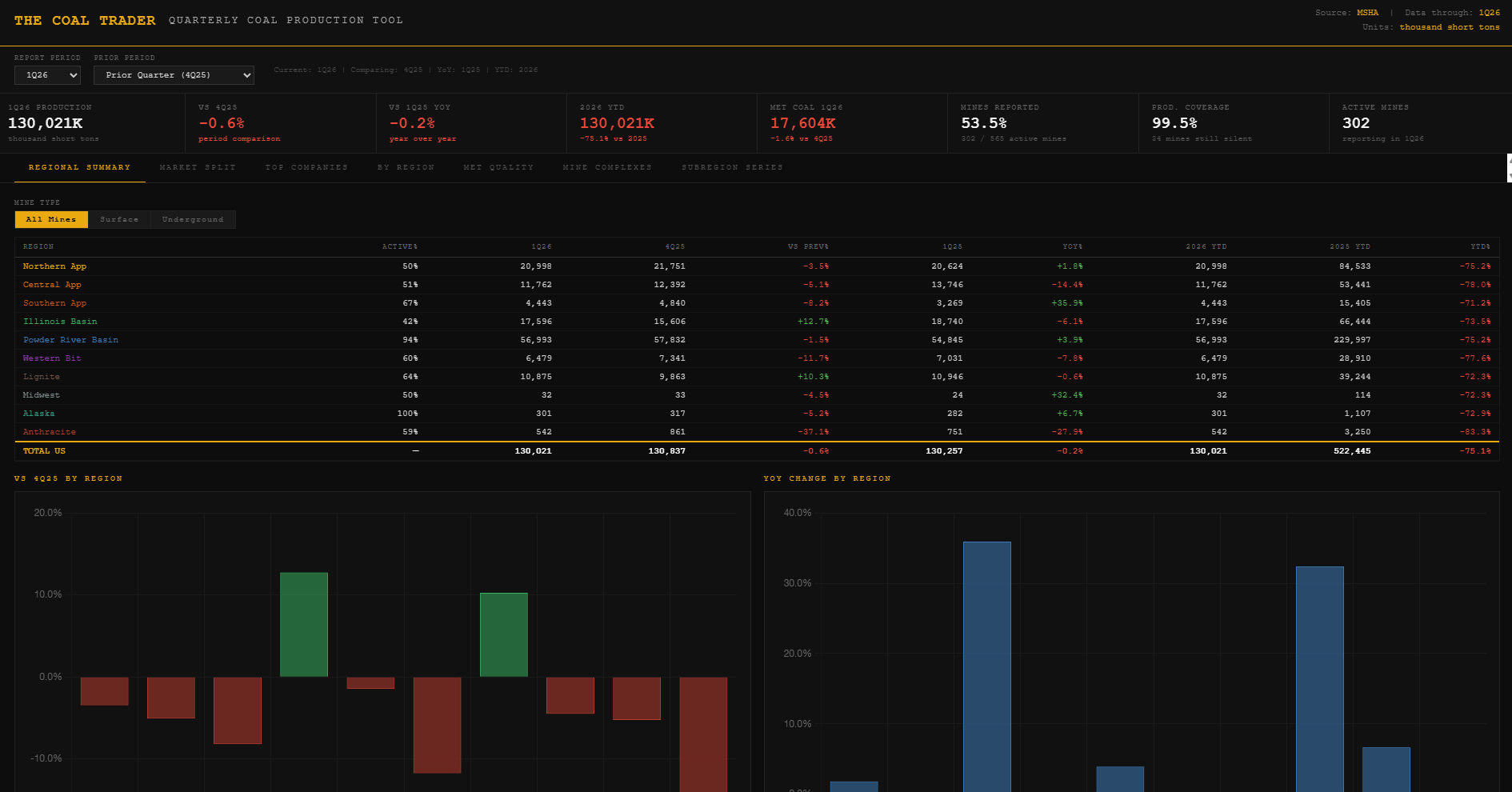Screen dimensions: 1512x792
Task: Click the Central App region row label
Action: 52,285
